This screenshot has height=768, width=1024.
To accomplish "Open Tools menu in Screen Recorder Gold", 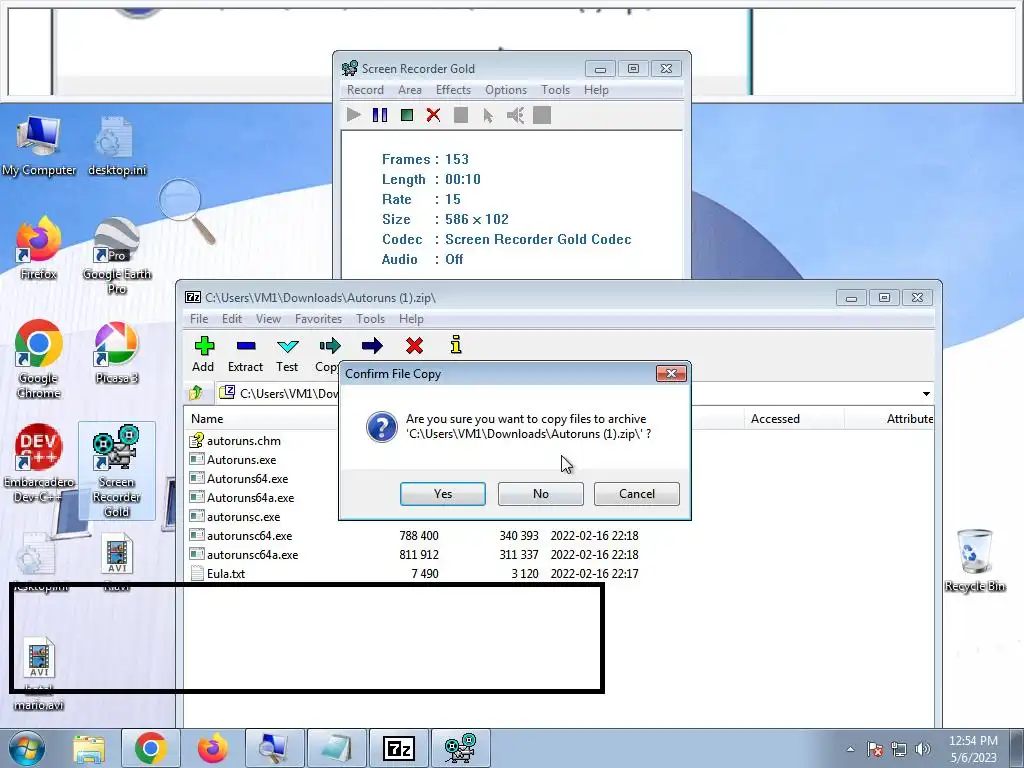I will coord(555,90).
